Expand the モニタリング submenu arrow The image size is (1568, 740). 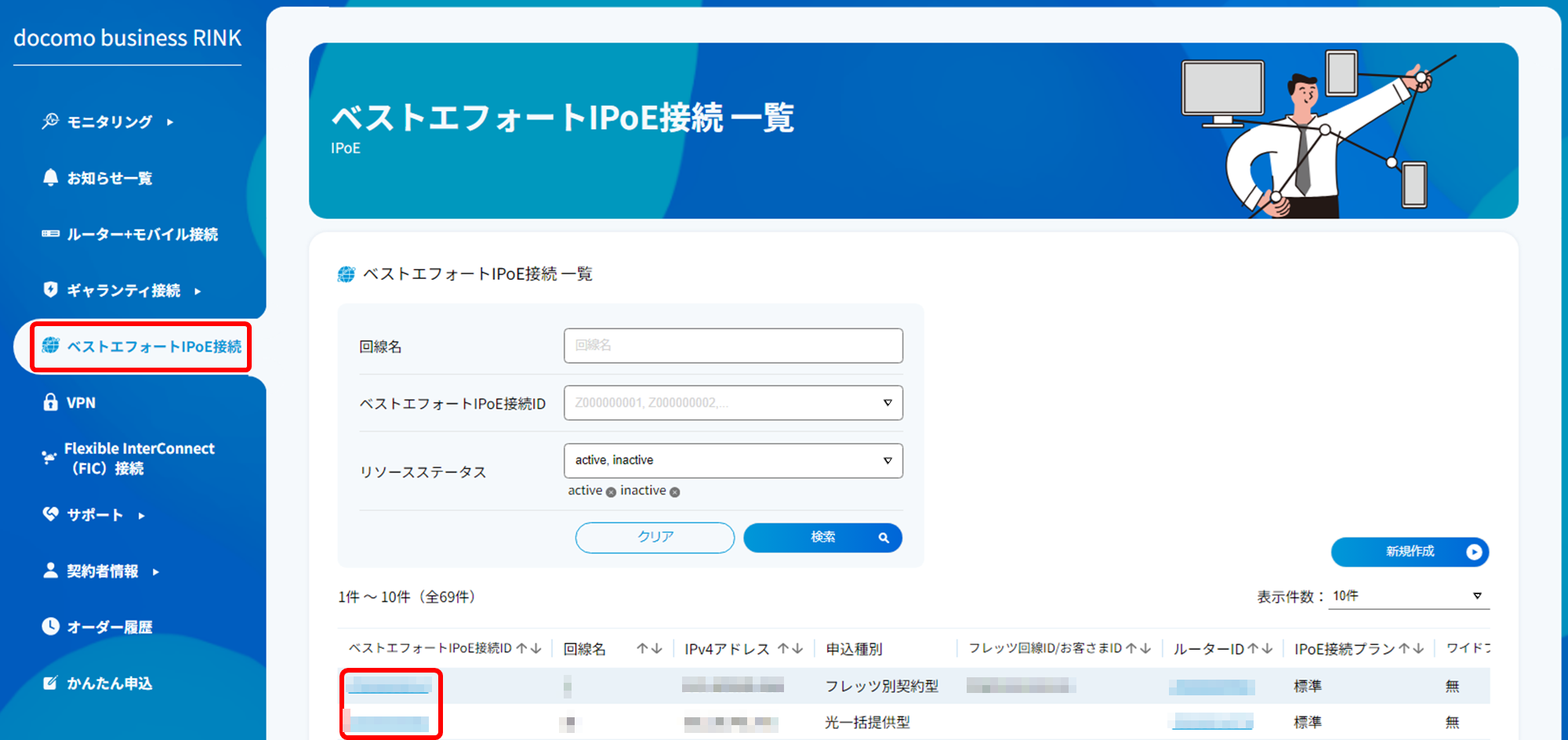(170, 122)
